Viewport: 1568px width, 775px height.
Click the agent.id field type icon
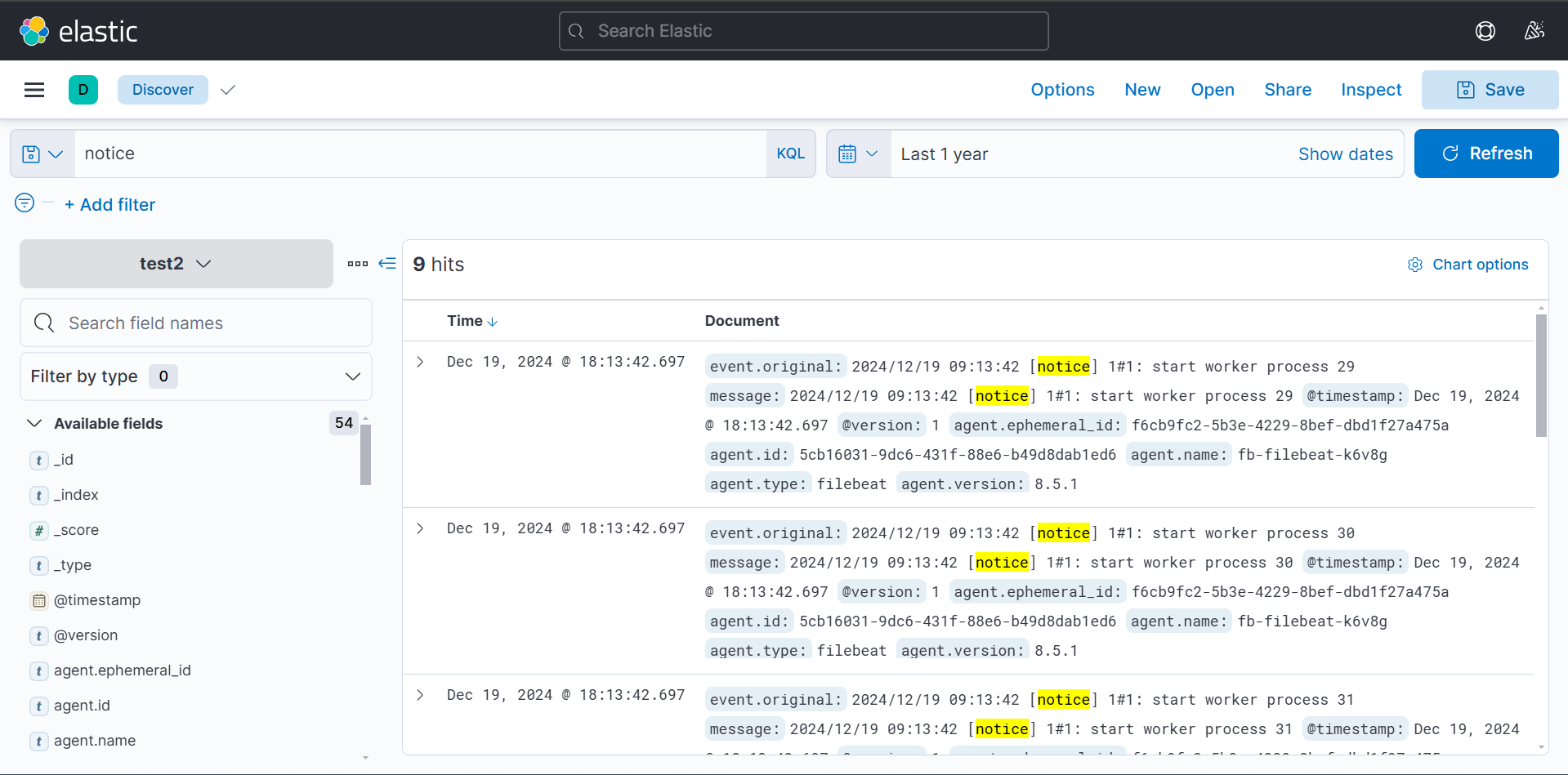38,706
